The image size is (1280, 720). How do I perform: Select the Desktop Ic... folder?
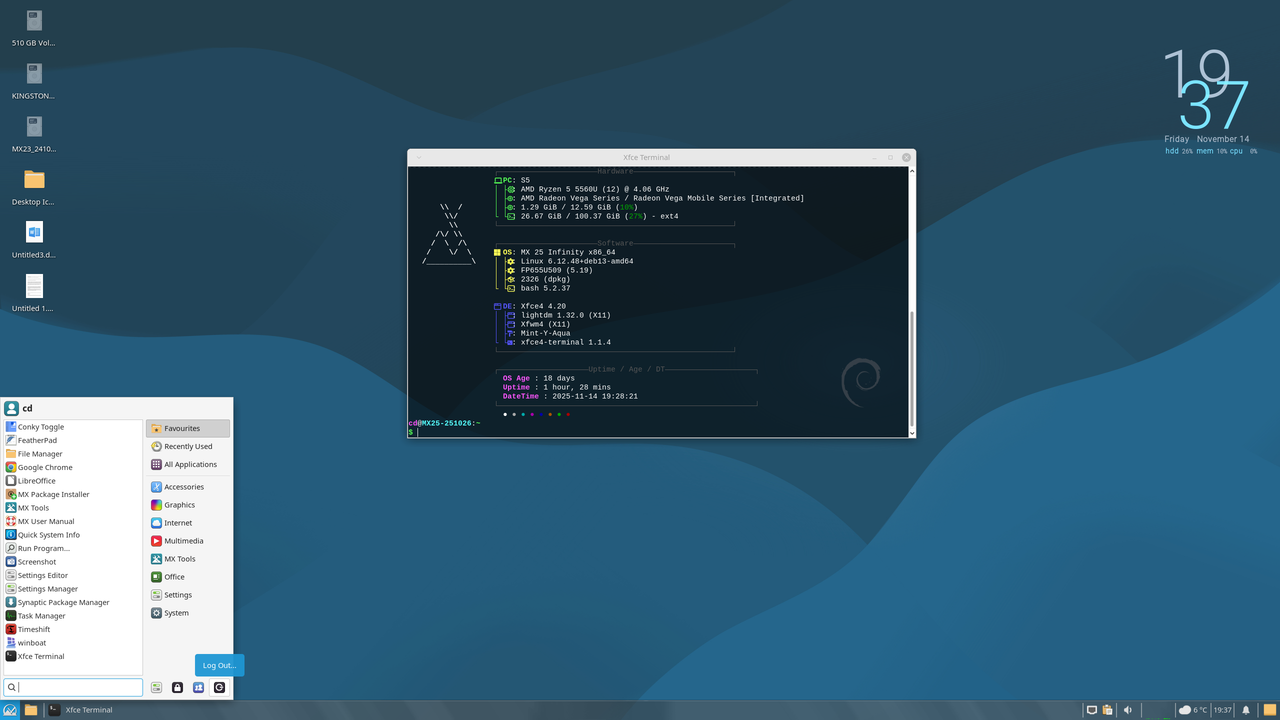[34, 187]
